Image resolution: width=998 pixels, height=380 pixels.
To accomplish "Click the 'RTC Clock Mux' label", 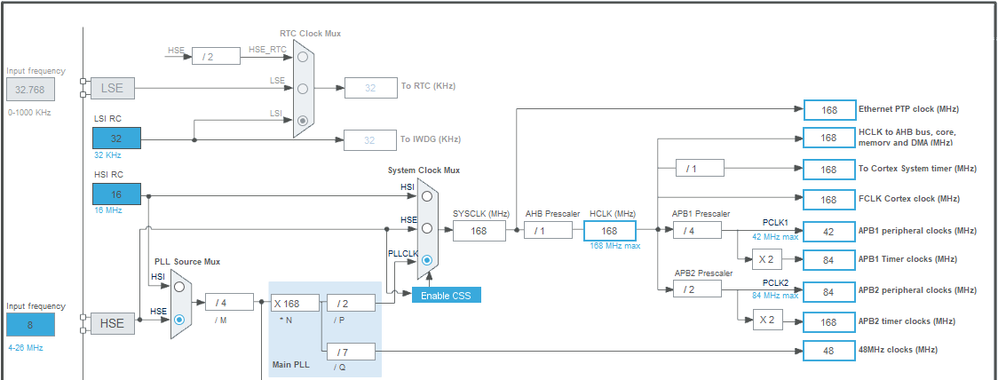I will click(x=310, y=33).
